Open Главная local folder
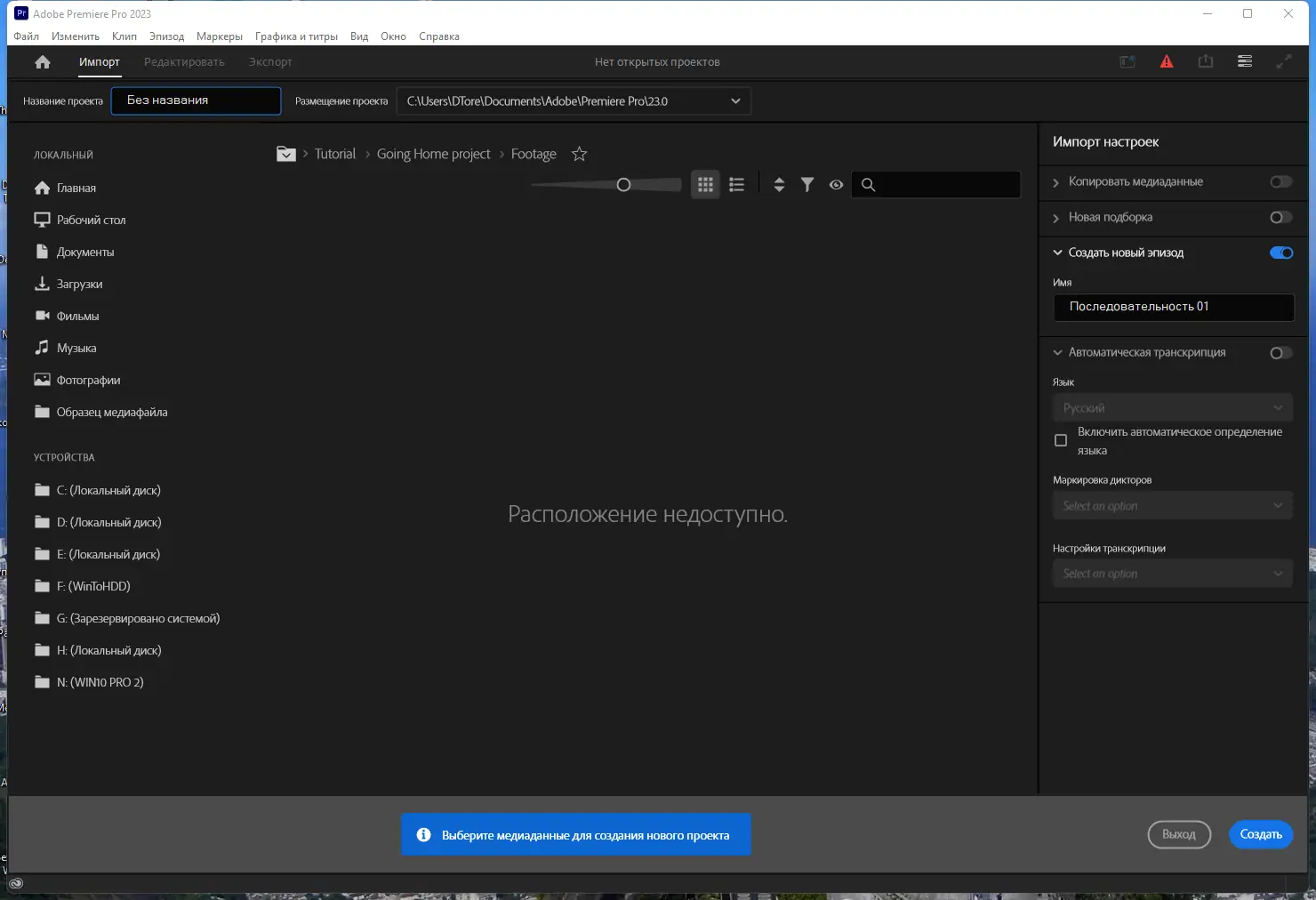 pos(65,188)
